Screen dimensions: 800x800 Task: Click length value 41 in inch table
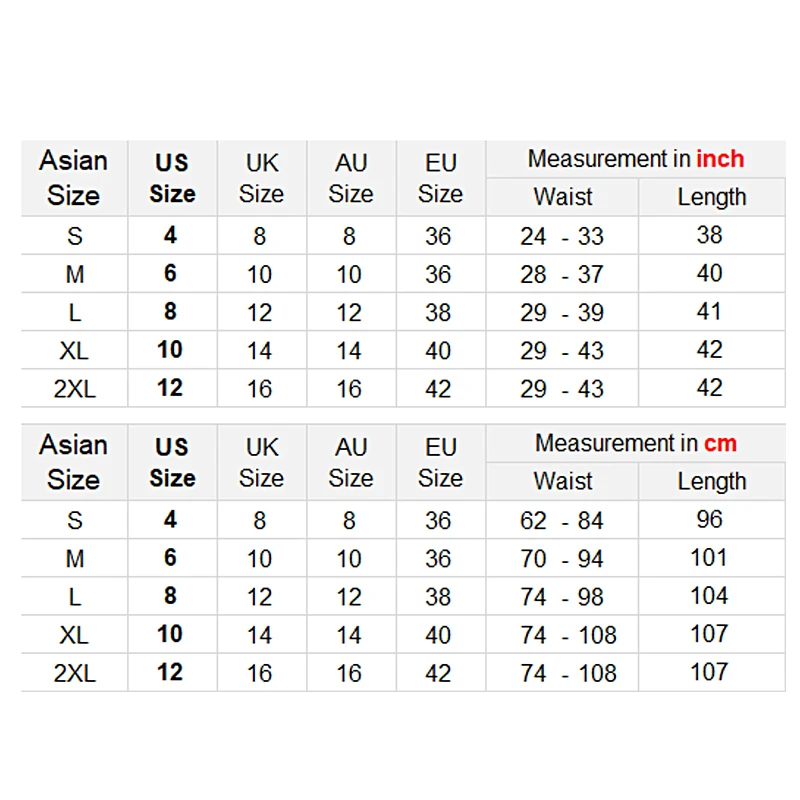[709, 312]
